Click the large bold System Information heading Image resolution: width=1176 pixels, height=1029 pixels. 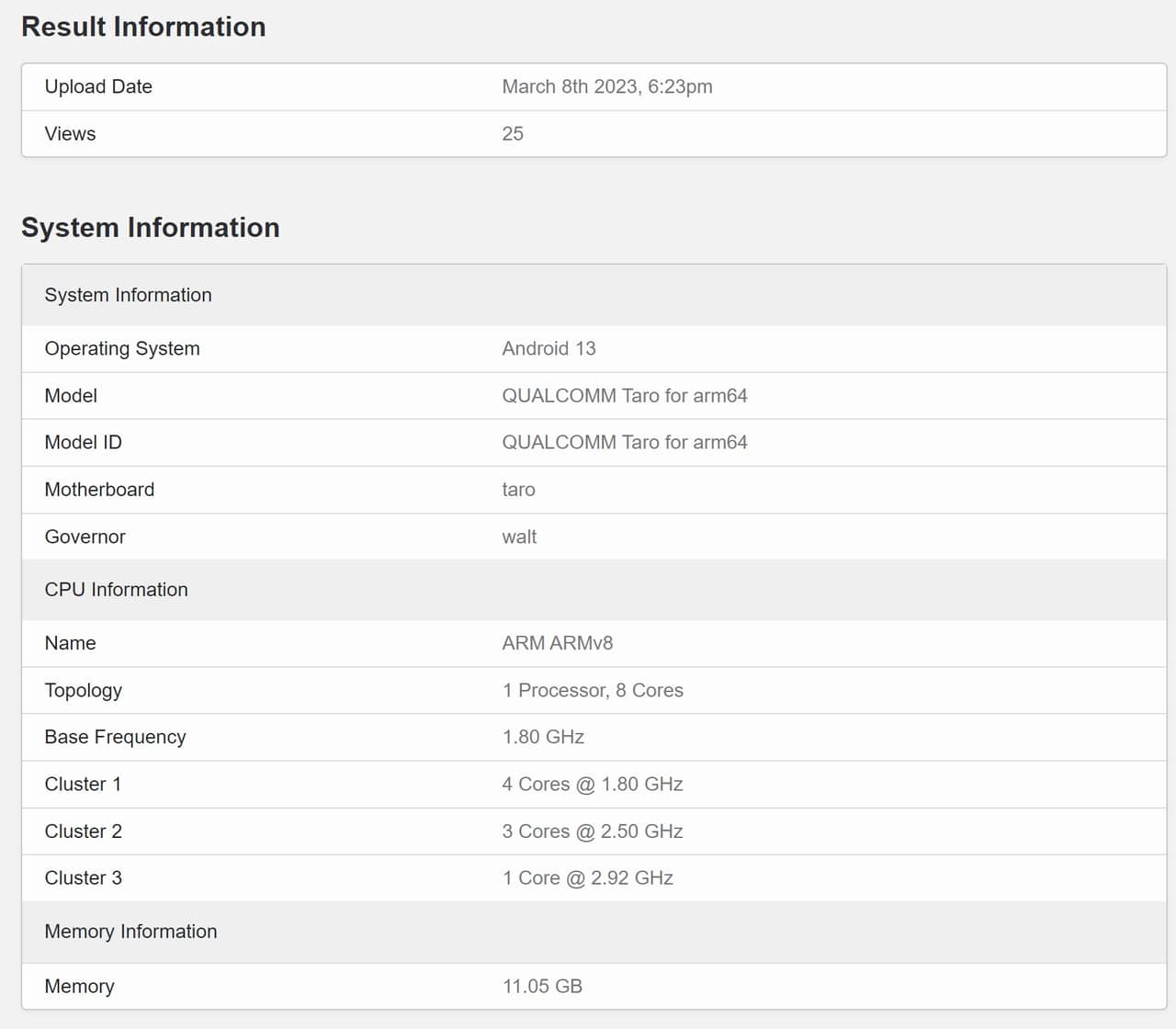[150, 227]
